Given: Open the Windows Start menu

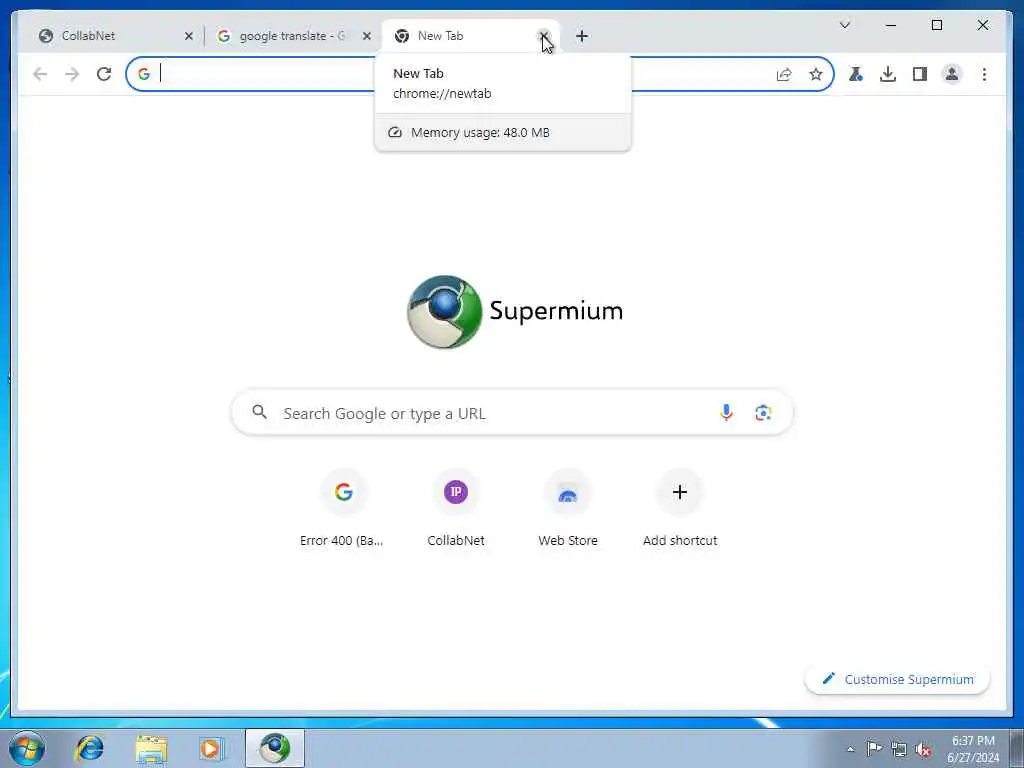Looking at the screenshot, I should pos(27,748).
